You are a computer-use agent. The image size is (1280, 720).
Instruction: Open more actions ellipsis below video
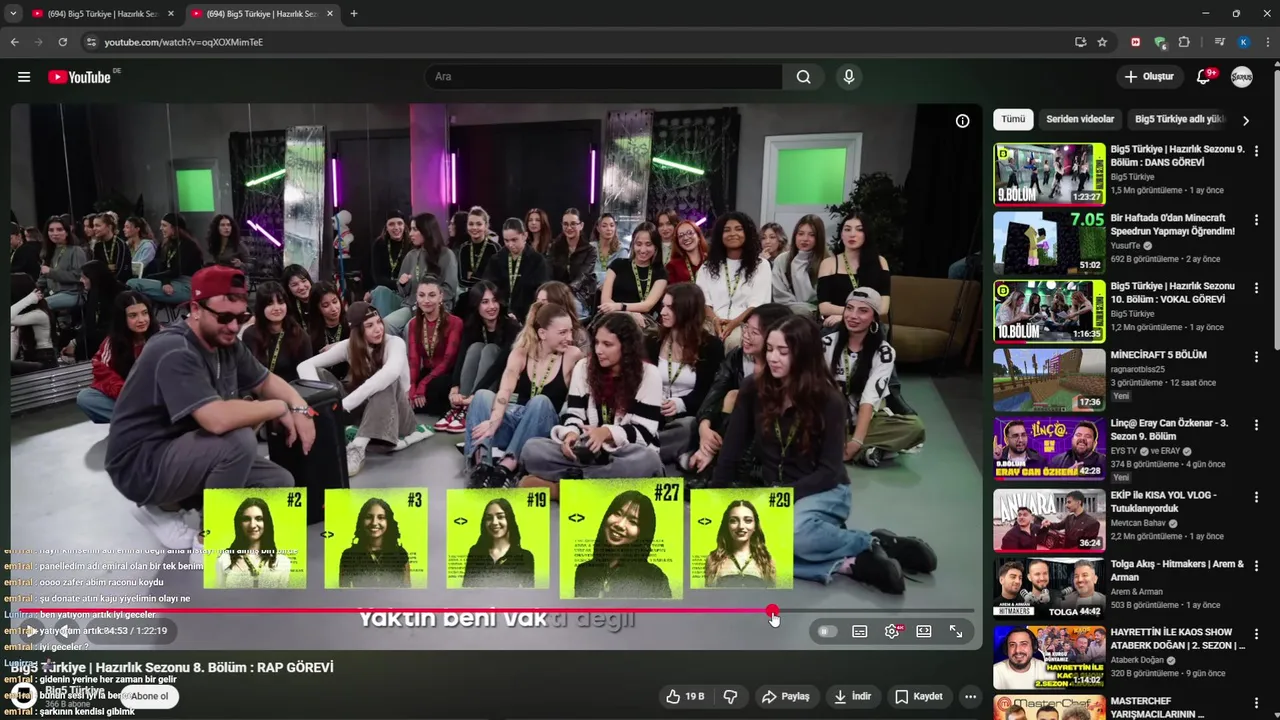tap(970, 696)
